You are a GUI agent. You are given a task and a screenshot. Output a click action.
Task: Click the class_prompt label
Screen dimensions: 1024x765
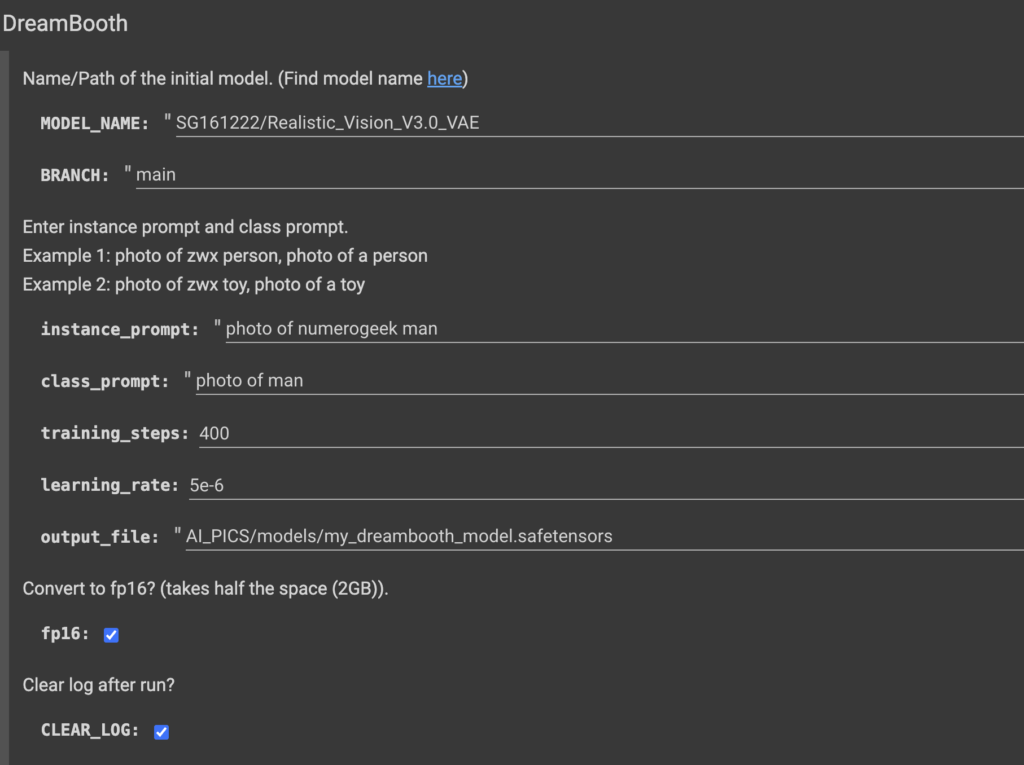(x=104, y=382)
